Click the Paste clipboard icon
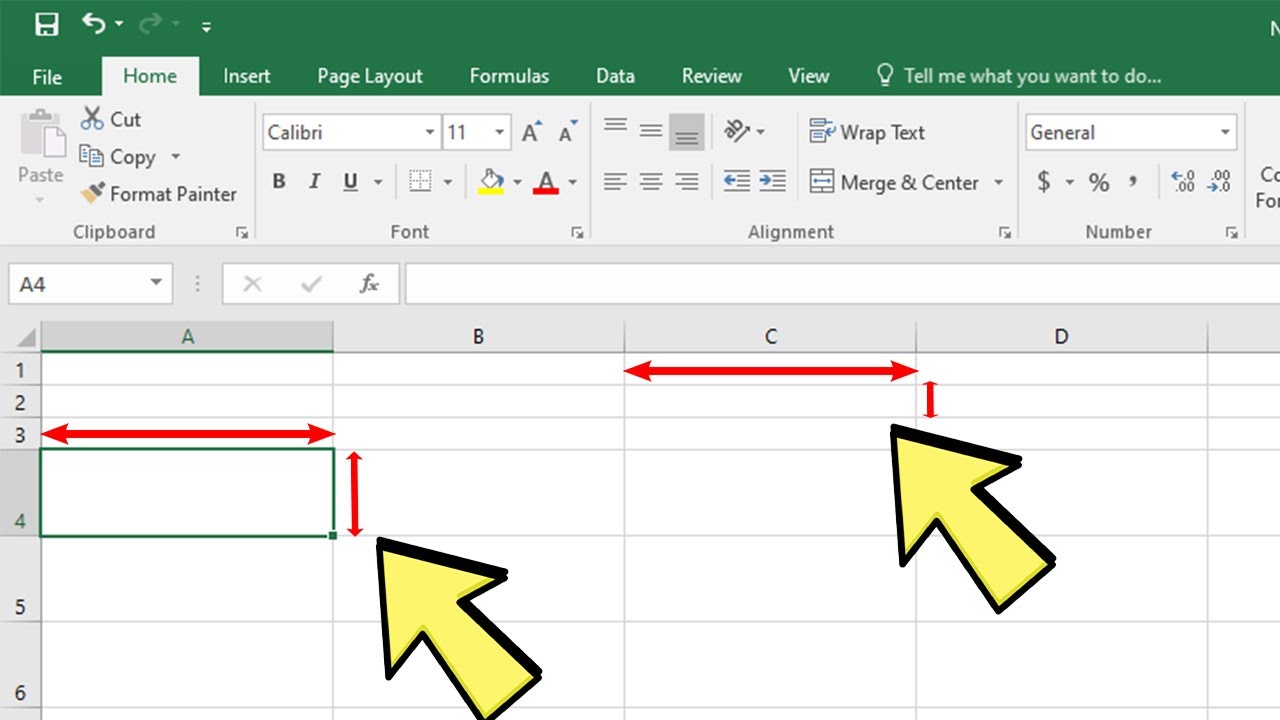Image resolution: width=1280 pixels, height=720 pixels. [x=41, y=134]
